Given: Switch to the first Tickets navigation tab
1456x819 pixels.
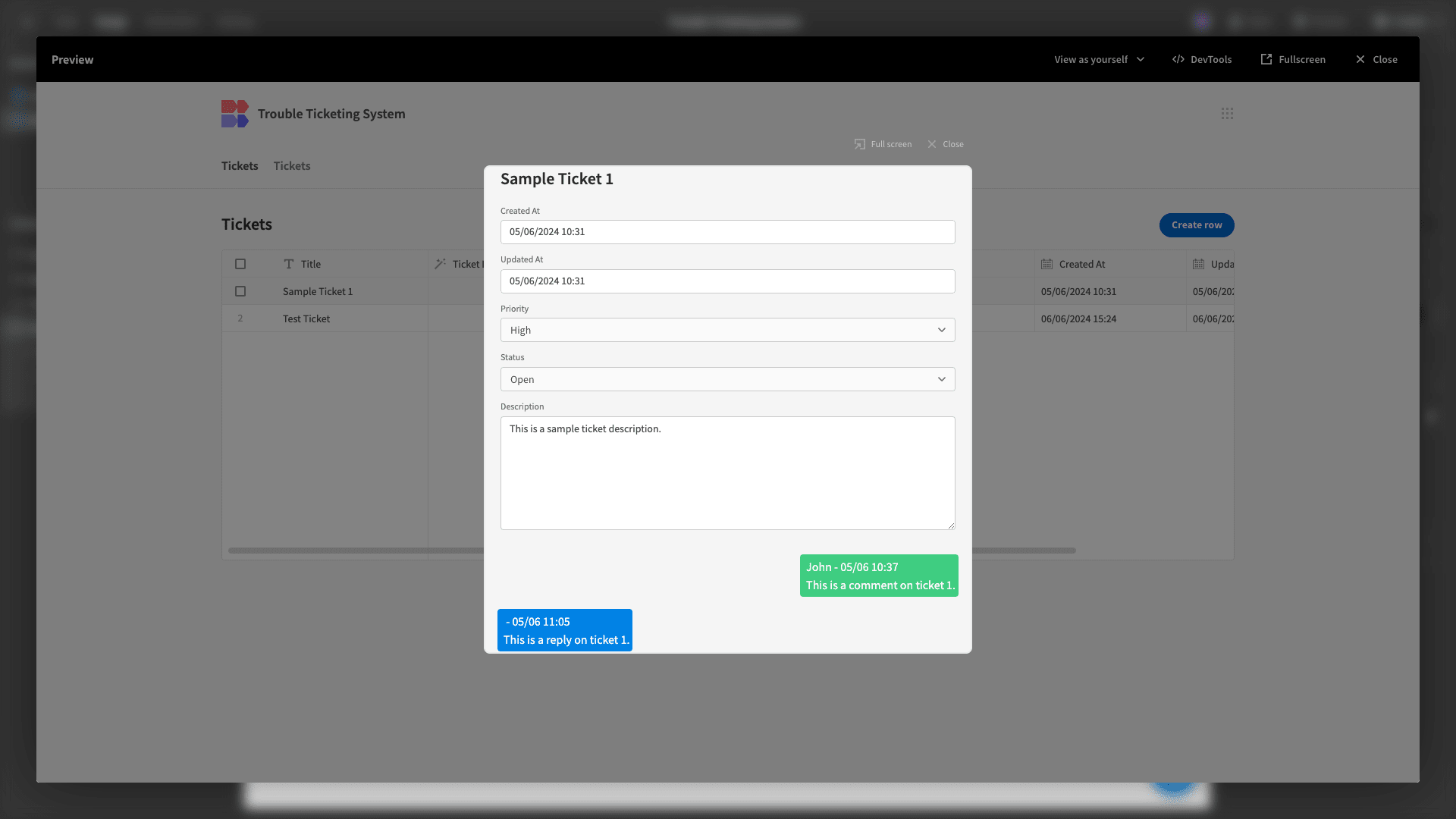Looking at the screenshot, I should tap(240, 166).
